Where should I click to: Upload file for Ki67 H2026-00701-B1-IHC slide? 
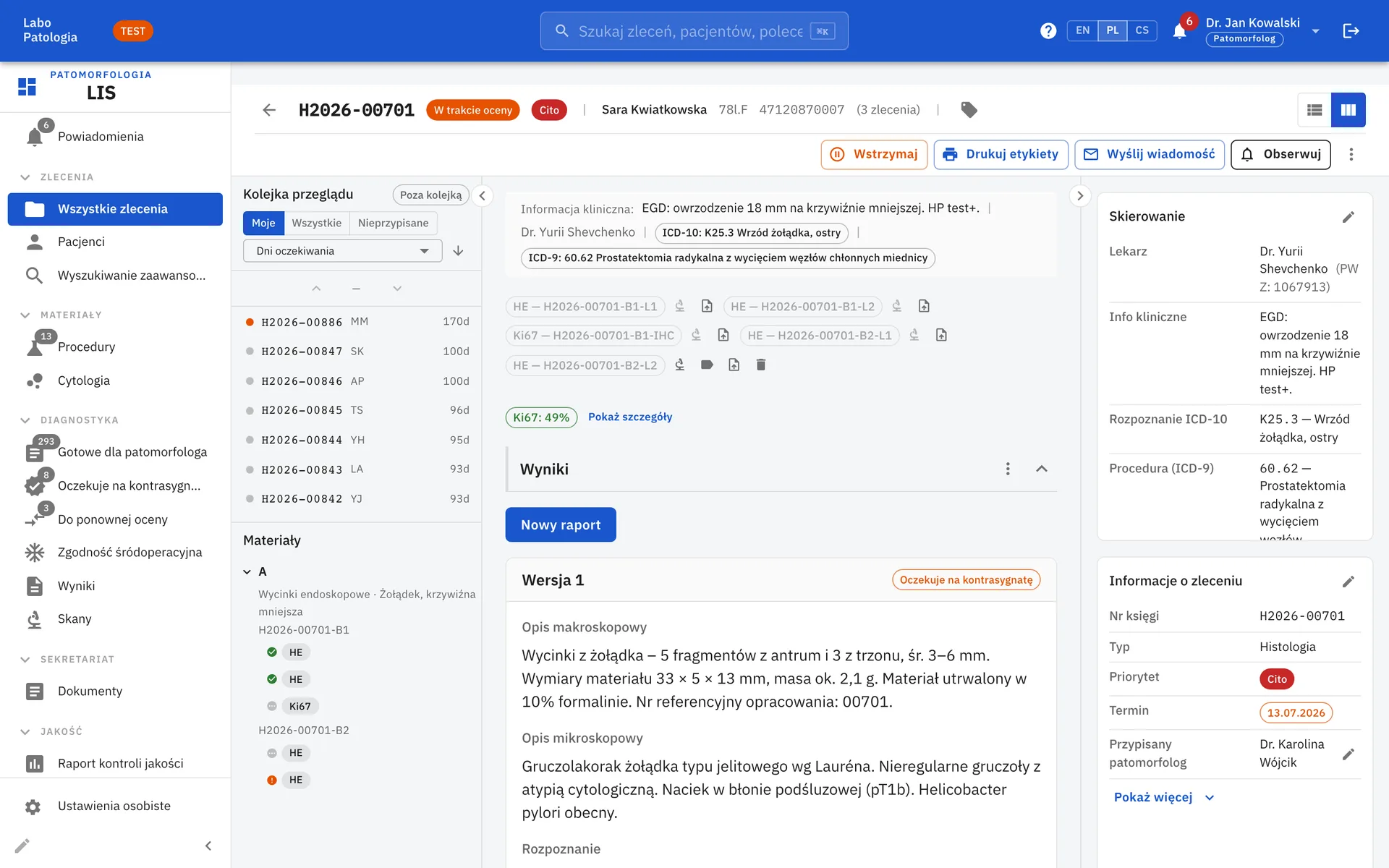(x=723, y=335)
